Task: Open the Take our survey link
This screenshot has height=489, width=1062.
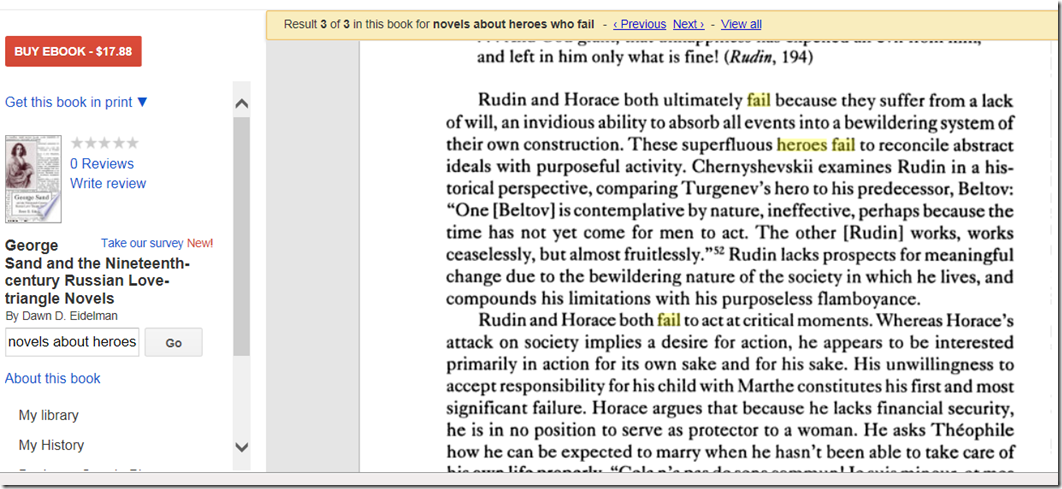Action: (142, 243)
